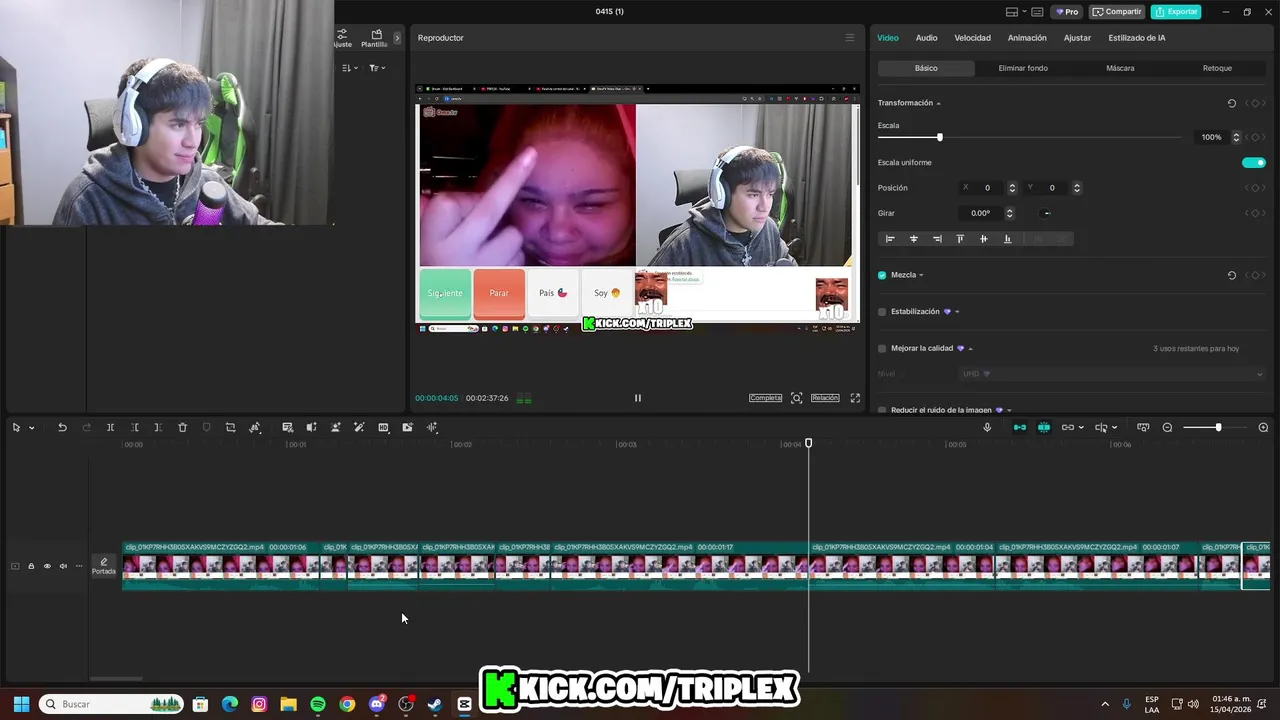Open the selection tool dropdown arrow
Screen dimensions: 1280x720
coord(32,428)
